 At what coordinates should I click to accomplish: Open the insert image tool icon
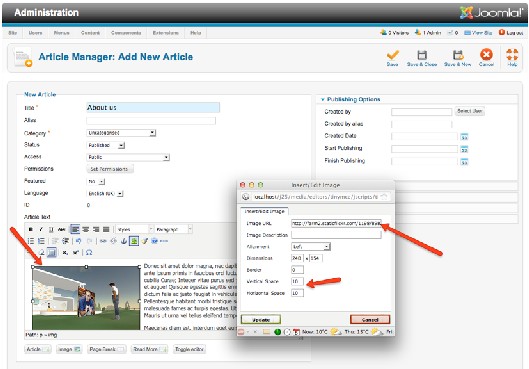click(x=134, y=241)
